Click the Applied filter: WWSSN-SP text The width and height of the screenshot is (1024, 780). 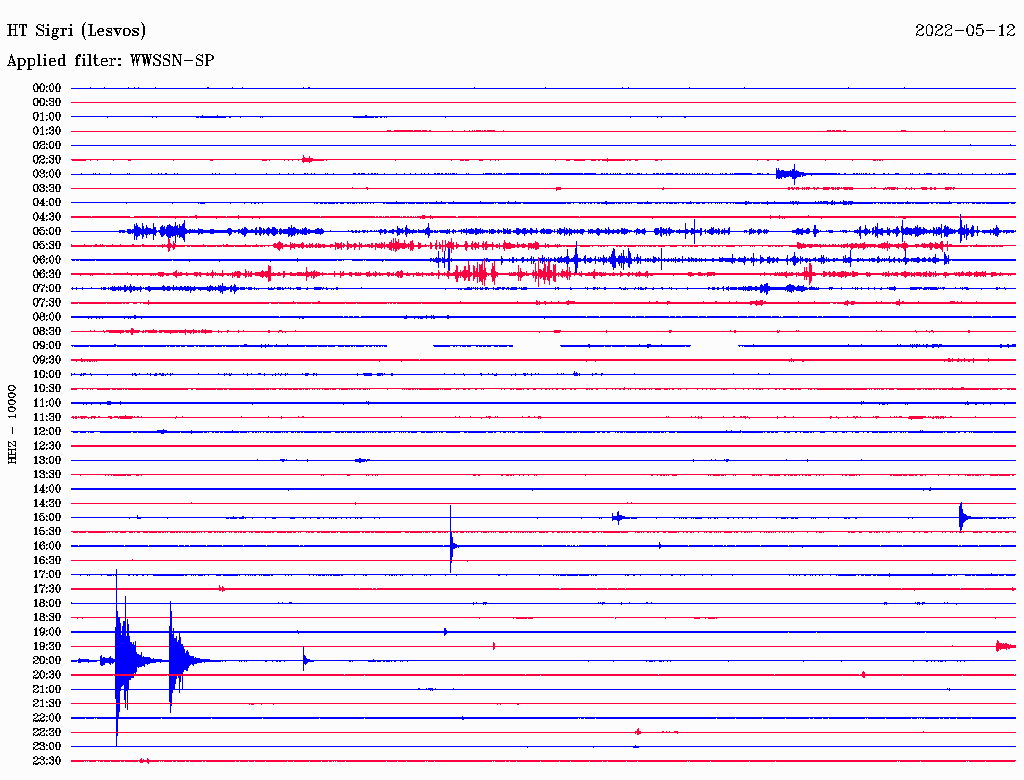pos(110,61)
